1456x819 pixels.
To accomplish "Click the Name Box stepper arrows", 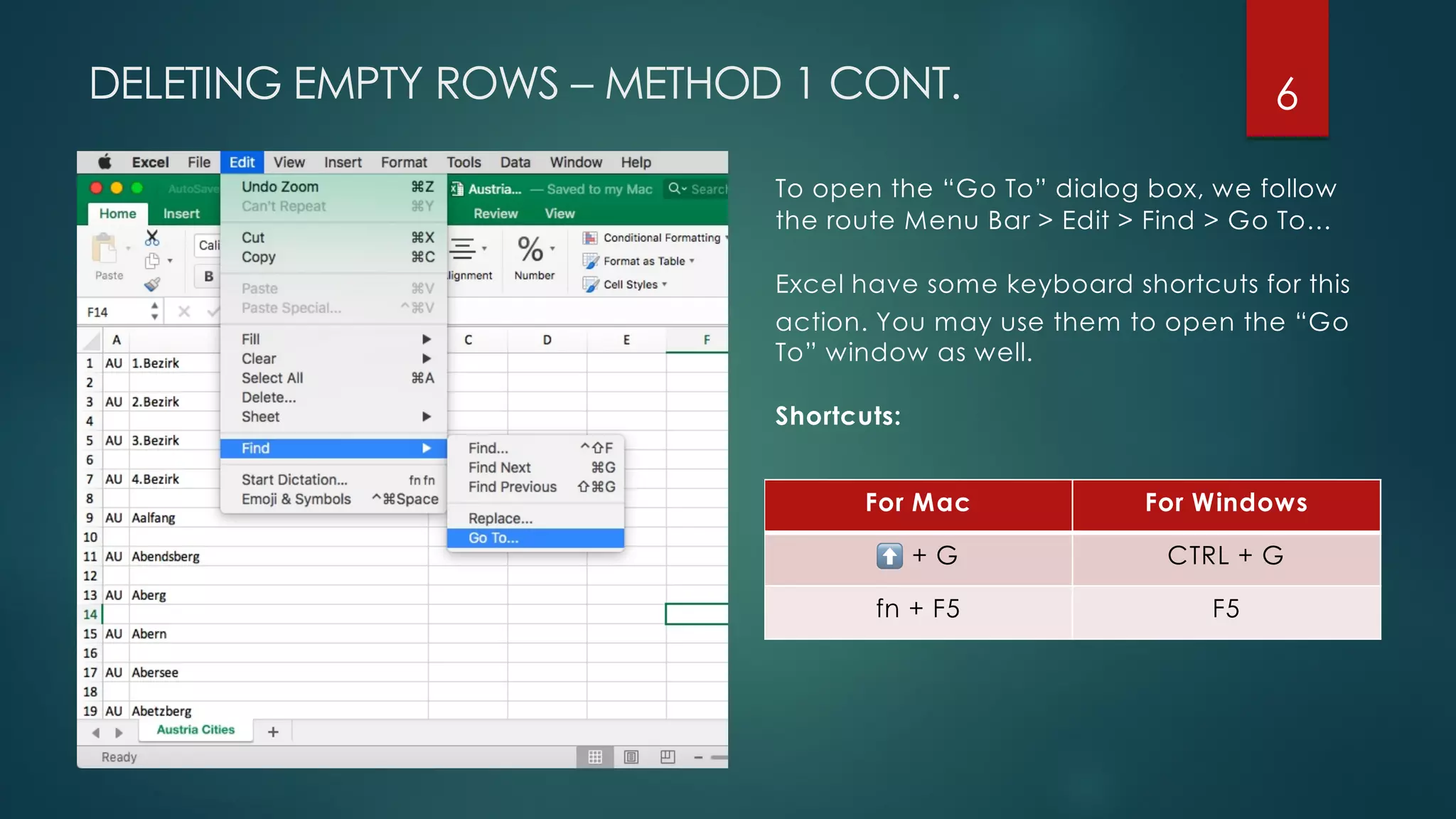I will click(x=154, y=311).
